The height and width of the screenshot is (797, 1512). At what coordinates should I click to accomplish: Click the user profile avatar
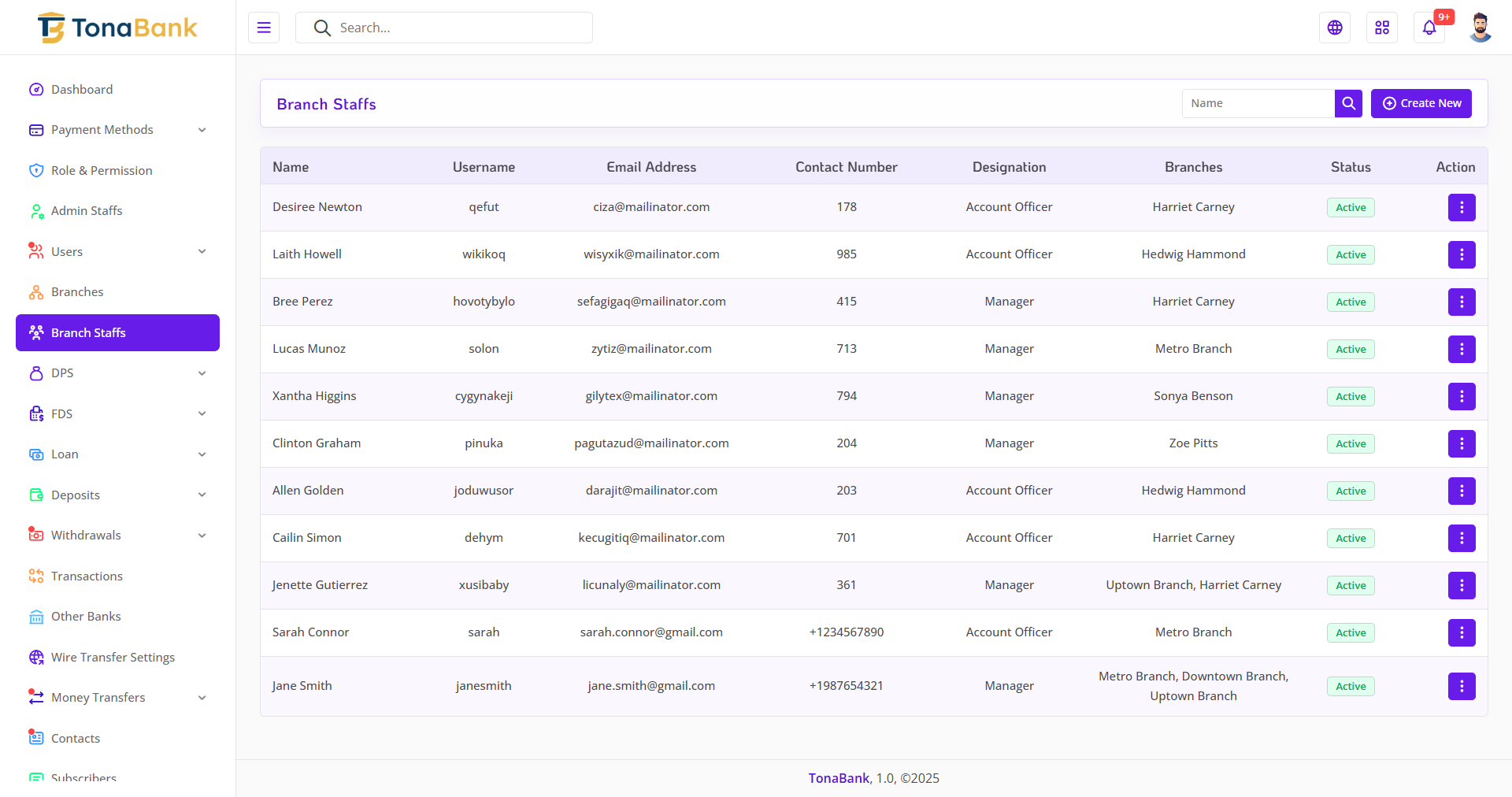1480,28
